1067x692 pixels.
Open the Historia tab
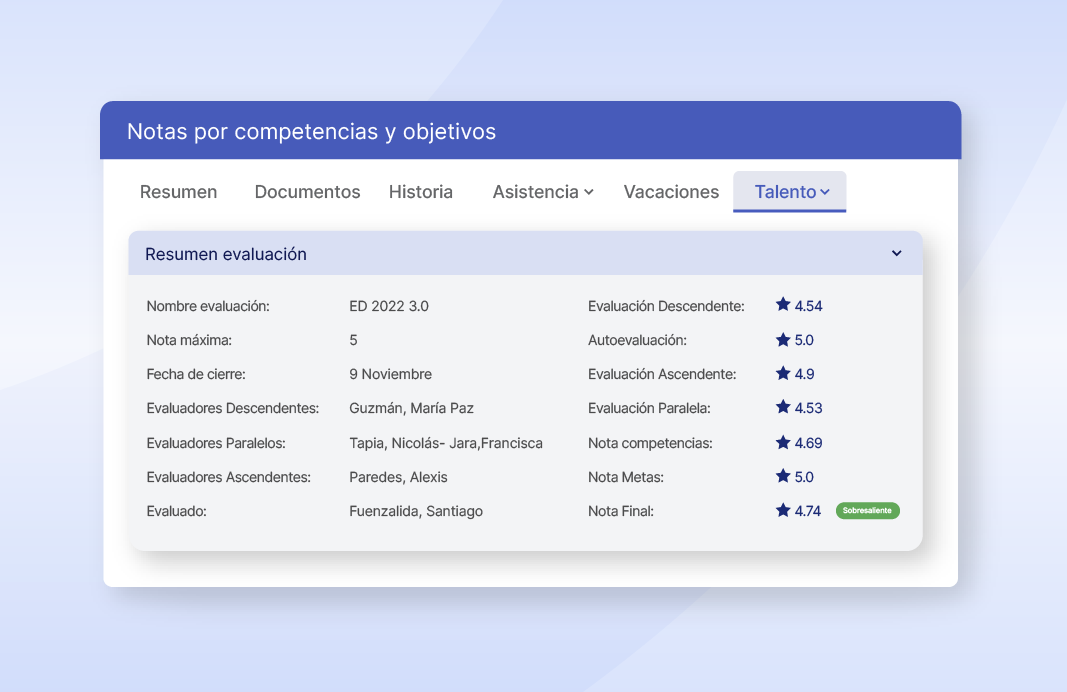click(x=421, y=192)
